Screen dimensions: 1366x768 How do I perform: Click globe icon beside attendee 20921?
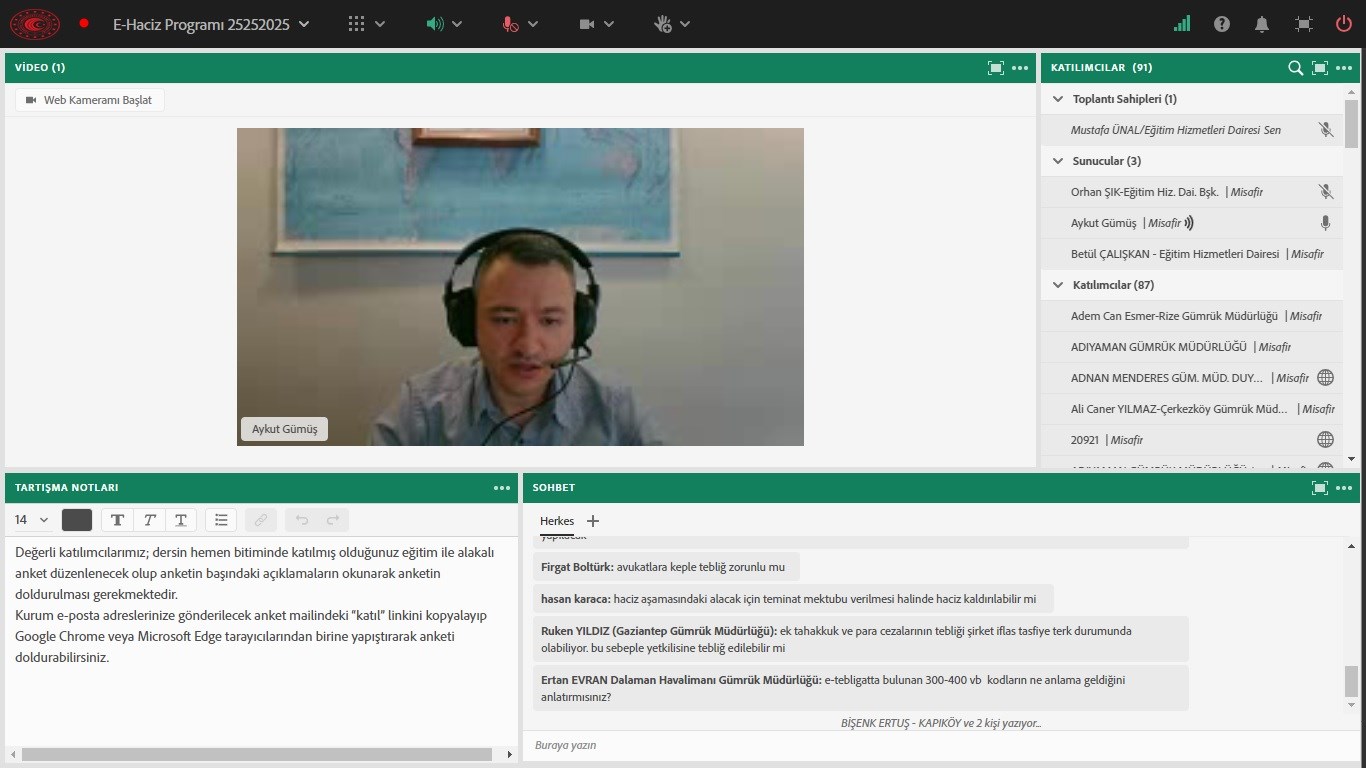(x=1325, y=440)
